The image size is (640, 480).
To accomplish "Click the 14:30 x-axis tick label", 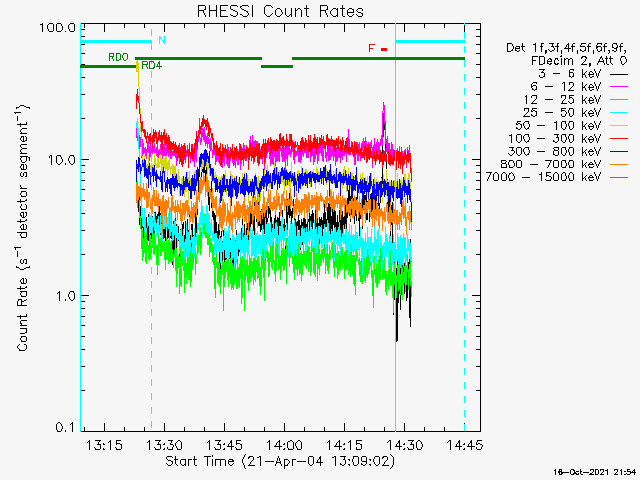I will click(404, 445).
